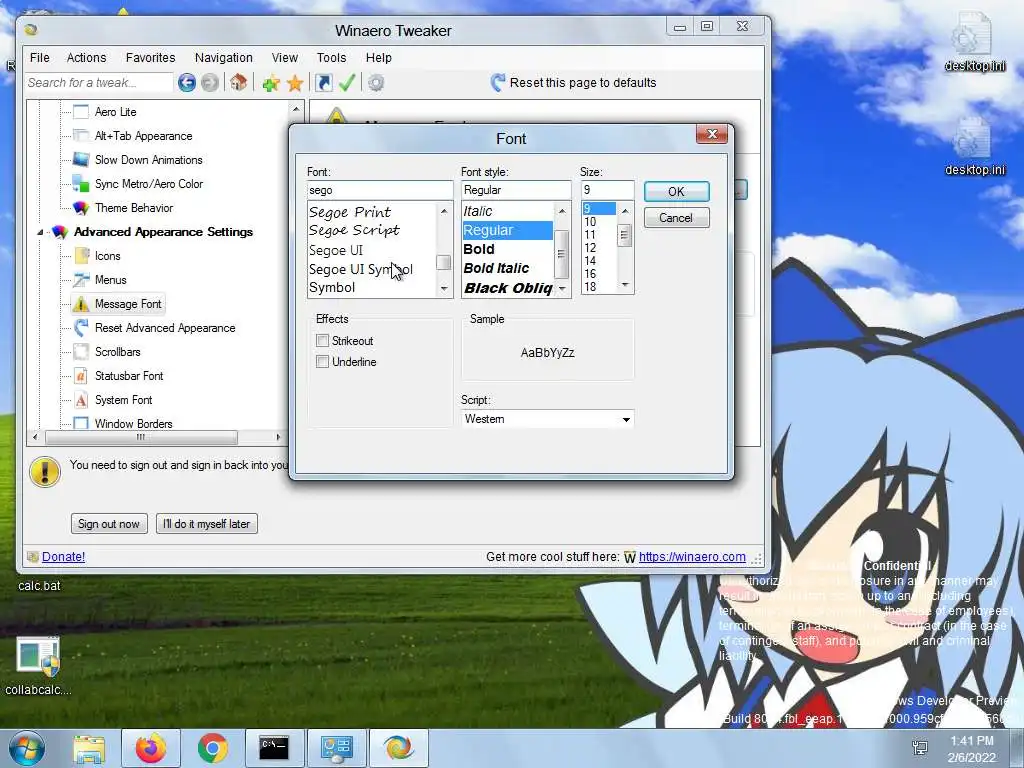Click I'll do it myself later
This screenshot has width=1024, height=768.
click(x=206, y=524)
